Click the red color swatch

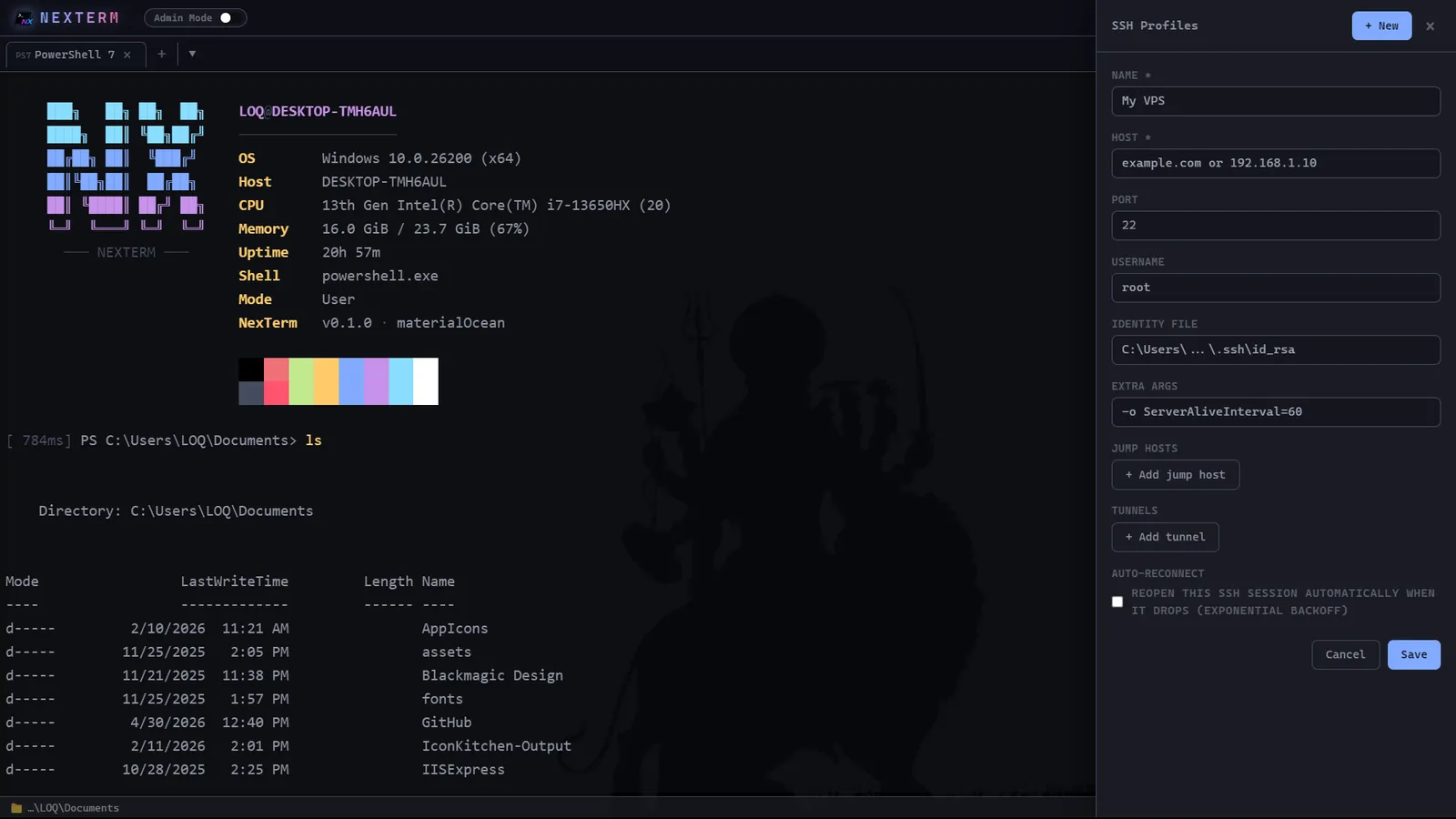coord(276,381)
